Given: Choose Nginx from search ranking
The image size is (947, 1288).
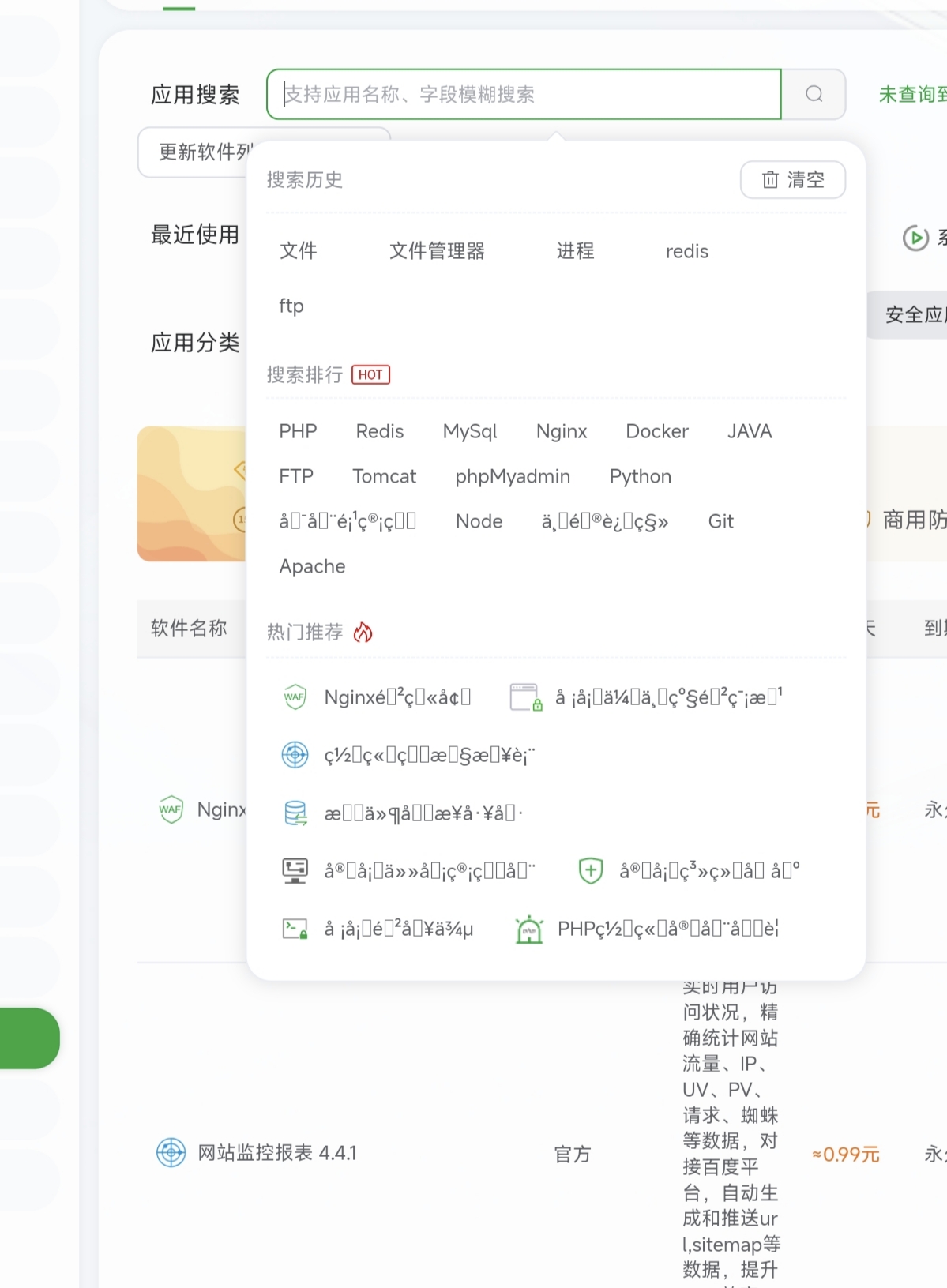Looking at the screenshot, I should pyautogui.click(x=562, y=431).
